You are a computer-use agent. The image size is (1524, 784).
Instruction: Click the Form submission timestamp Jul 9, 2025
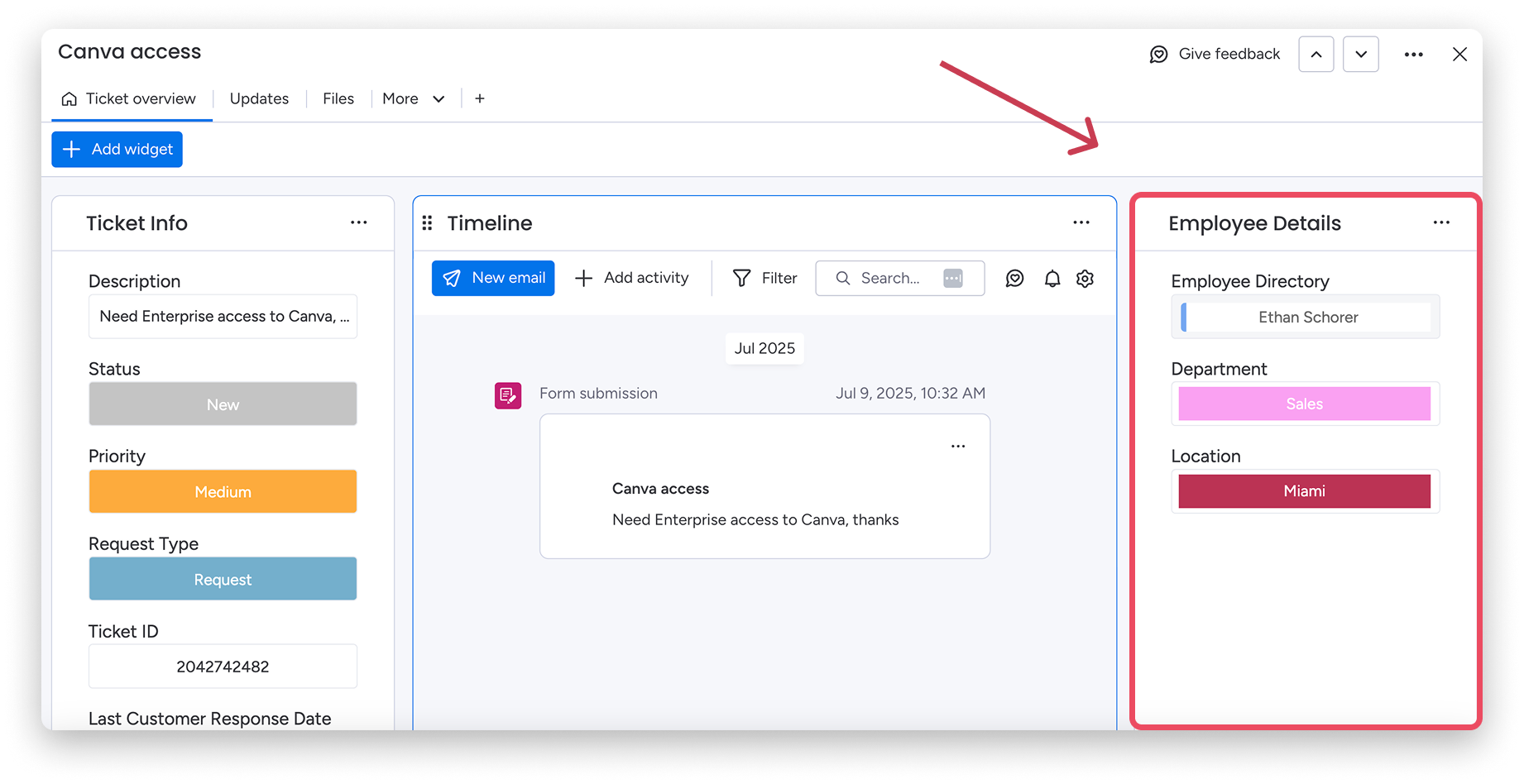click(x=910, y=394)
